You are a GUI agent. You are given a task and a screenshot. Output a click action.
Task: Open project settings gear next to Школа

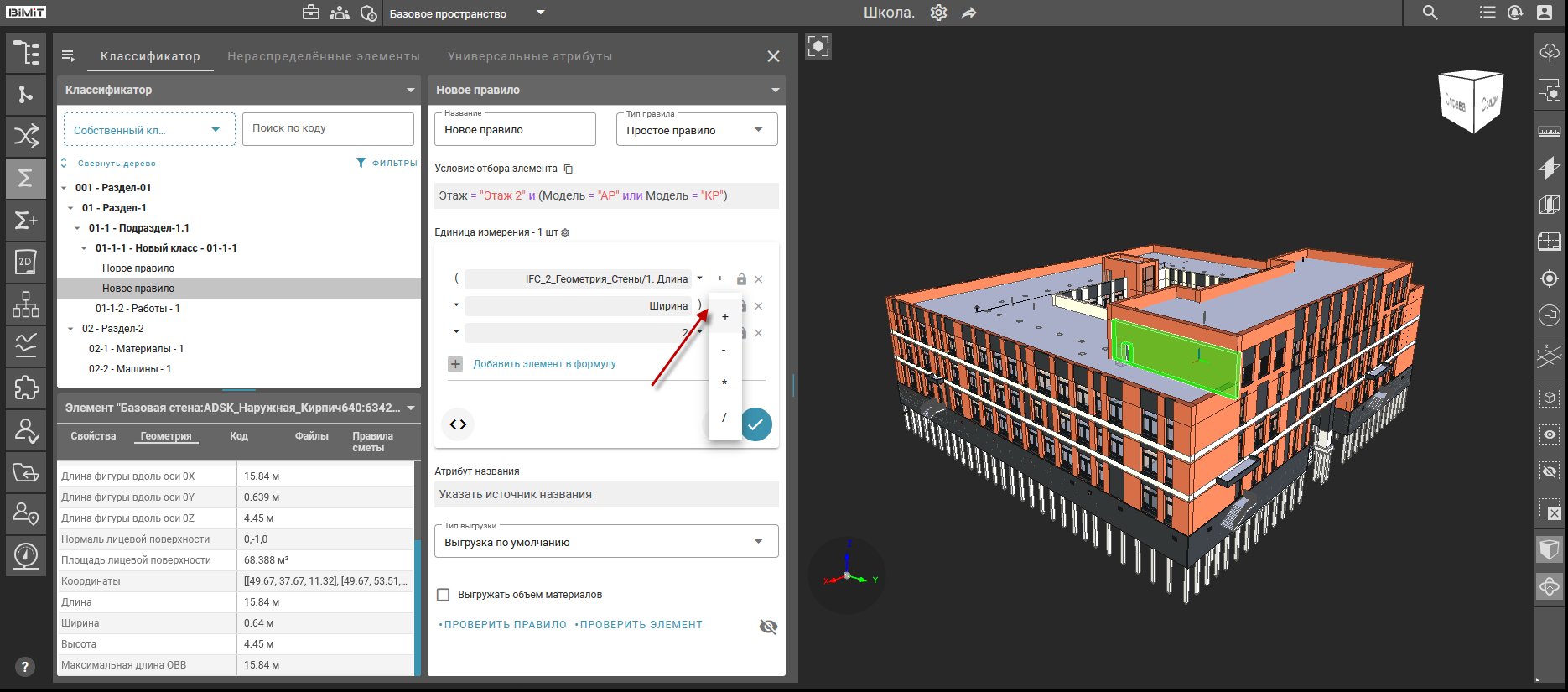(x=938, y=13)
